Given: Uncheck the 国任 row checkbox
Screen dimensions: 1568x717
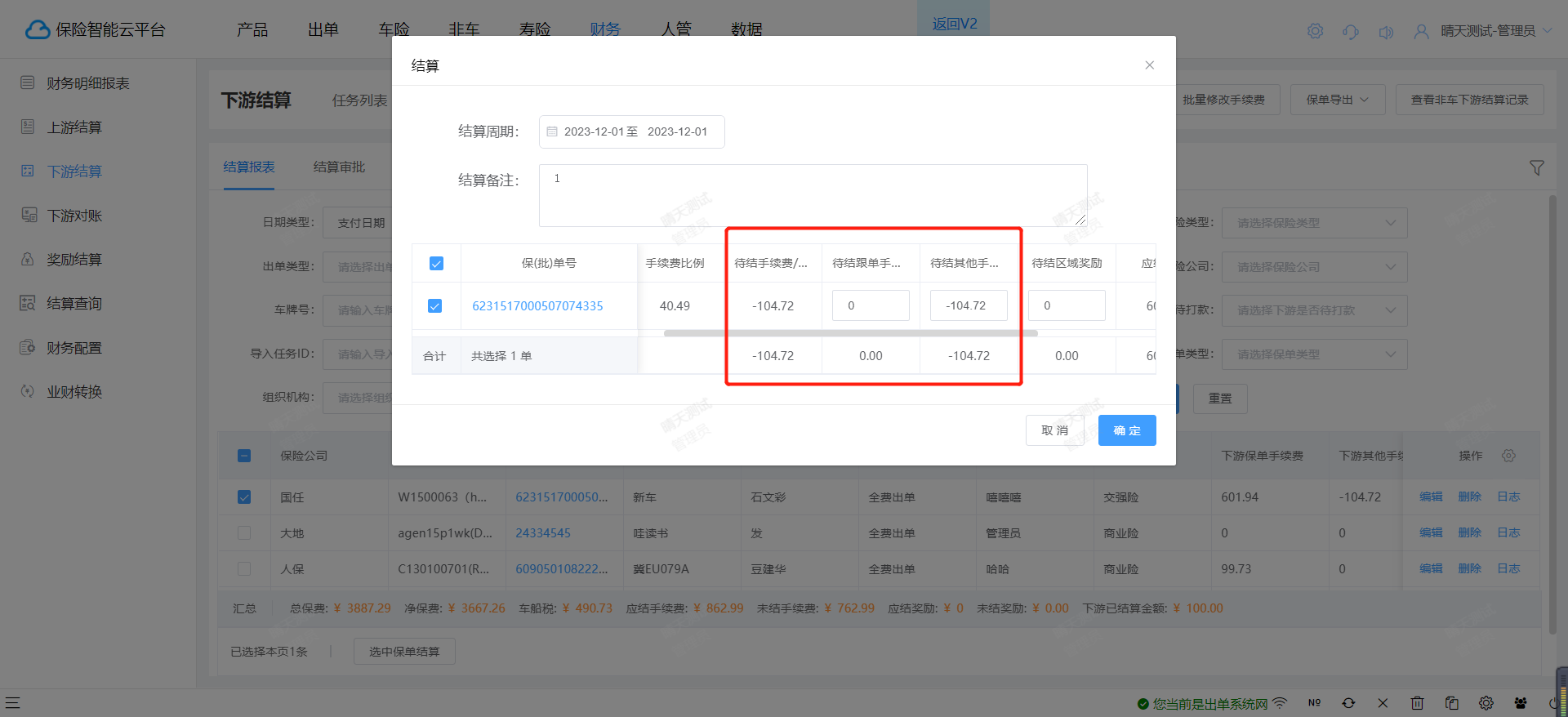Looking at the screenshot, I should pyautogui.click(x=244, y=497).
